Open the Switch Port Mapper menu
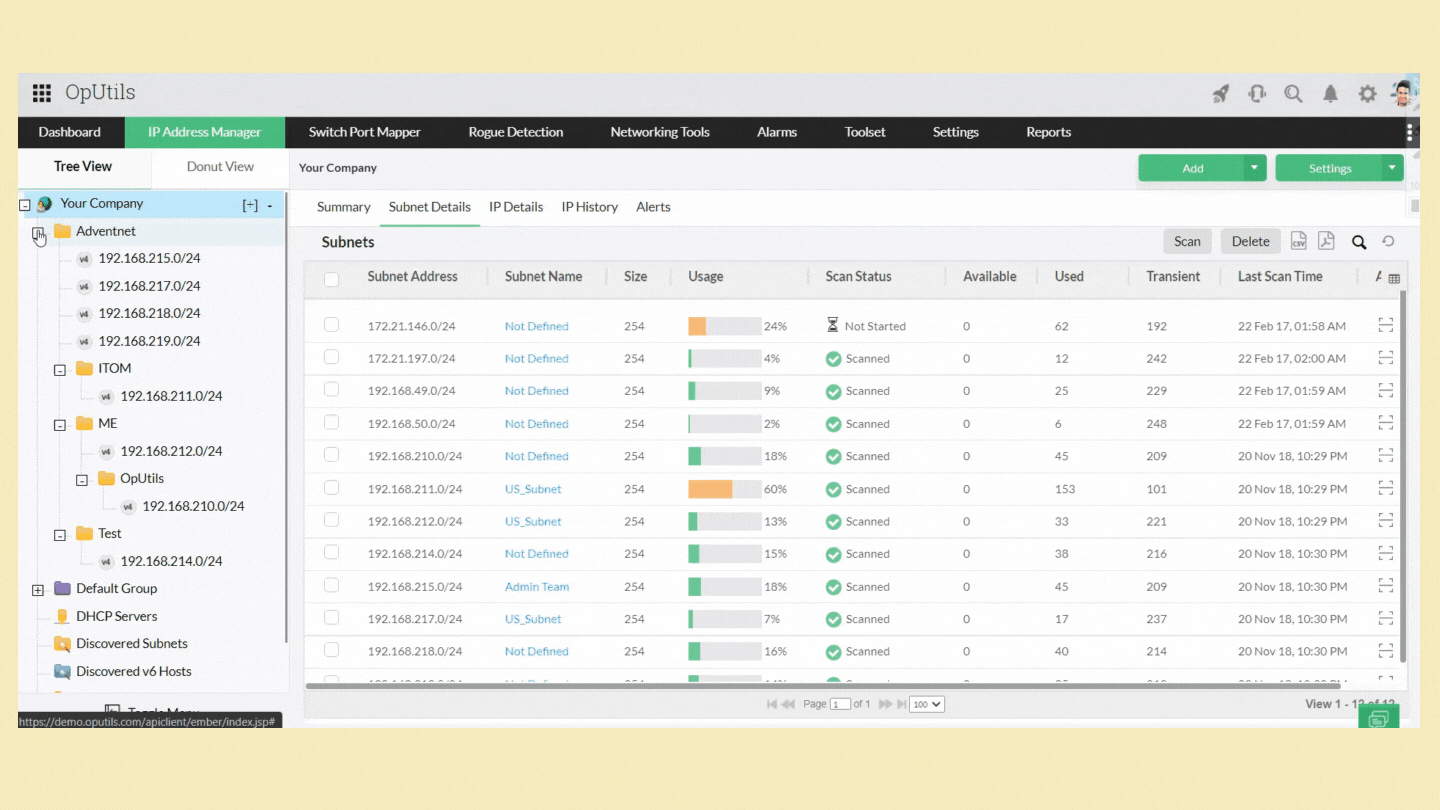The width and height of the screenshot is (1440, 810). tap(364, 132)
